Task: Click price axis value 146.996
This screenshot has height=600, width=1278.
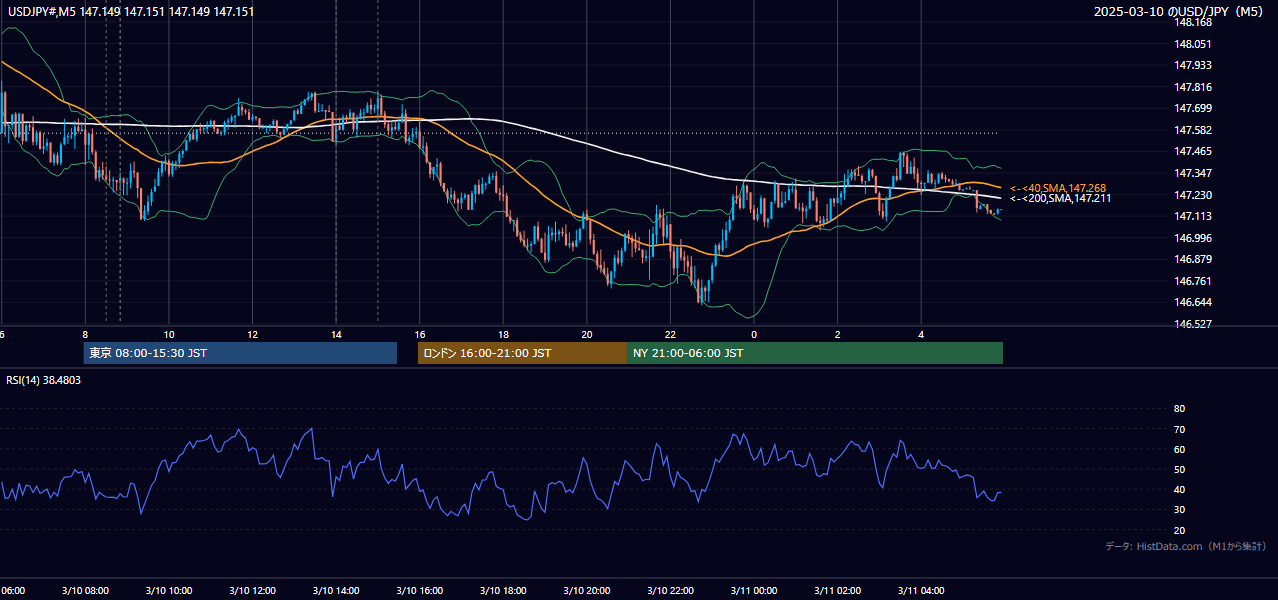Action: (1192, 238)
